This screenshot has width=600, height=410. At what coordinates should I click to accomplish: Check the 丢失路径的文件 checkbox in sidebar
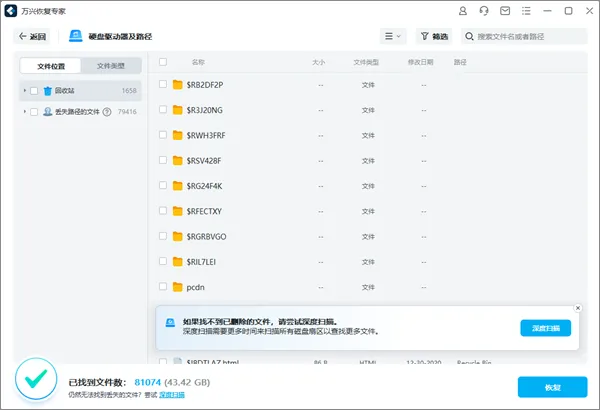click(x=34, y=112)
